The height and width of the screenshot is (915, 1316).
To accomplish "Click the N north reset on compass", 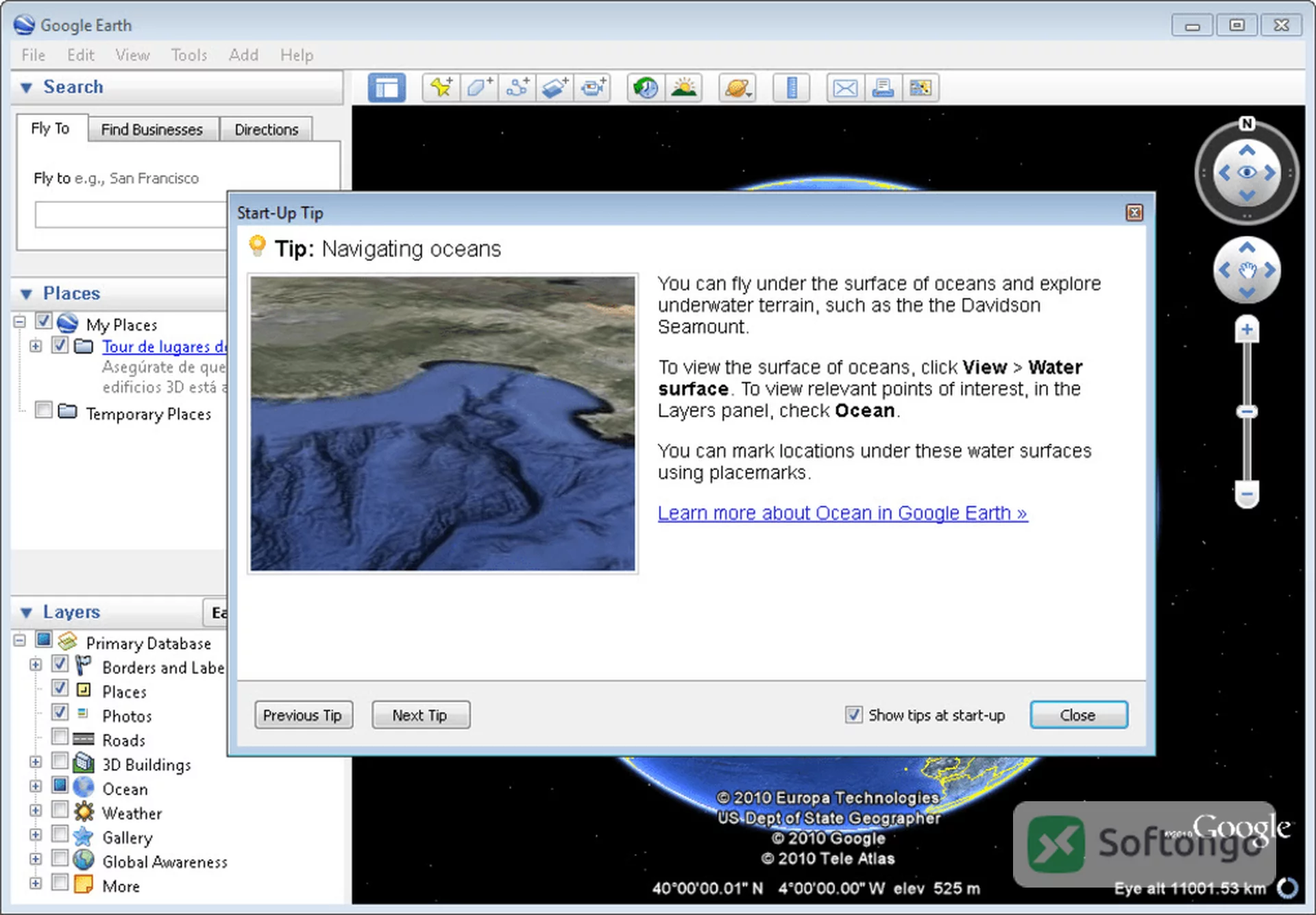I will click(x=1247, y=123).
